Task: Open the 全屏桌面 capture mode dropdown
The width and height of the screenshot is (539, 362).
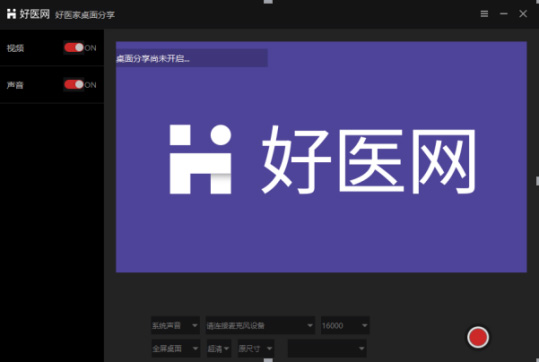Action: click(175, 349)
